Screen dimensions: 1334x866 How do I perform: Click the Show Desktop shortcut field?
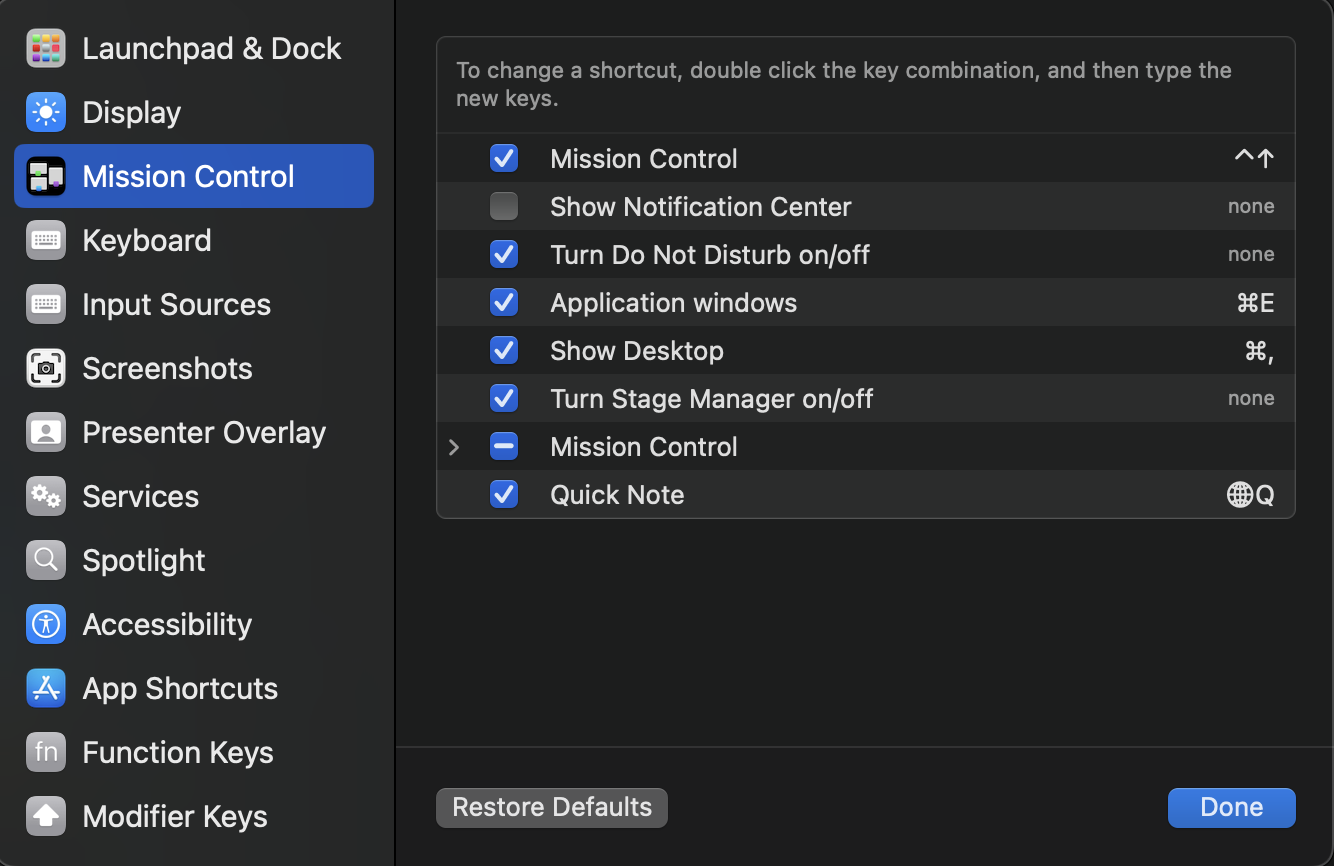(x=1258, y=350)
